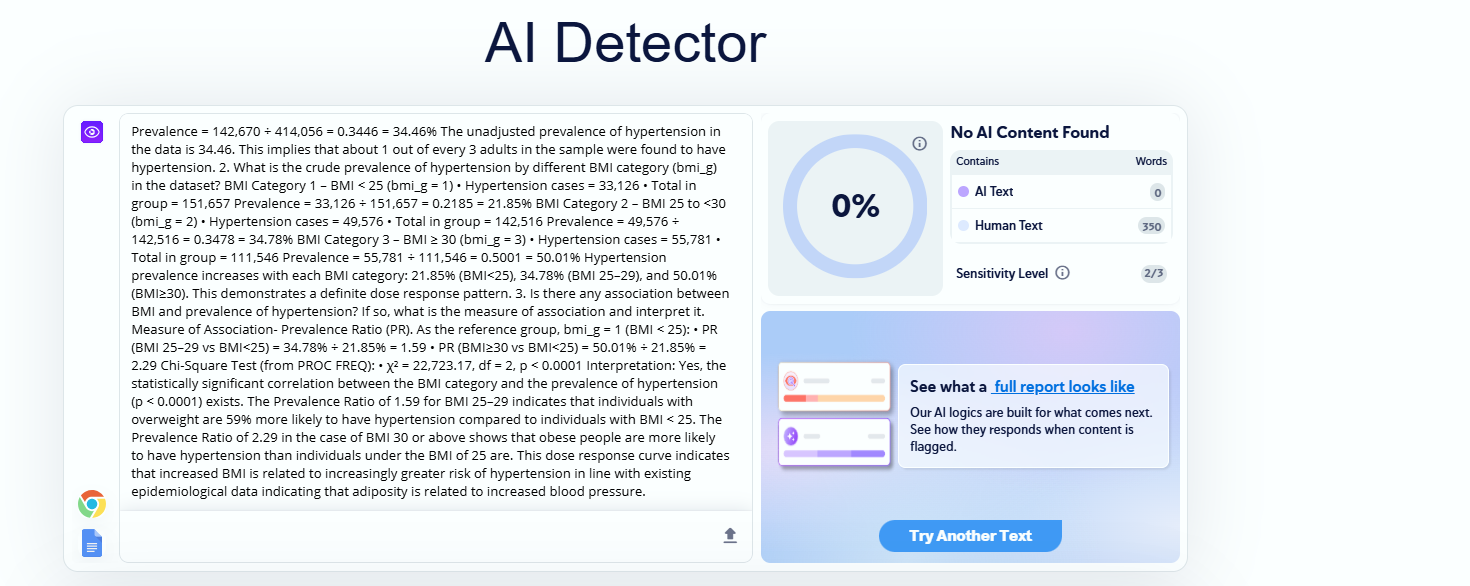
Task: Click the lower purple report preview thumbnail
Action: tap(834, 442)
